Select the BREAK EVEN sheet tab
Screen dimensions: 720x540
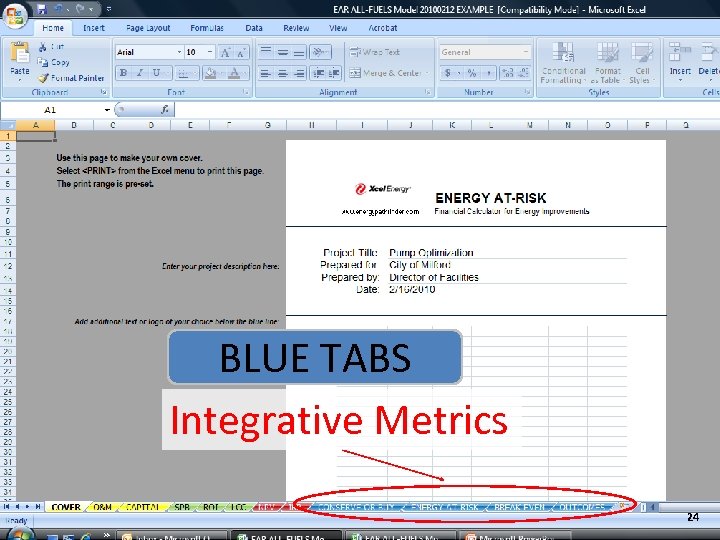click(x=519, y=507)
